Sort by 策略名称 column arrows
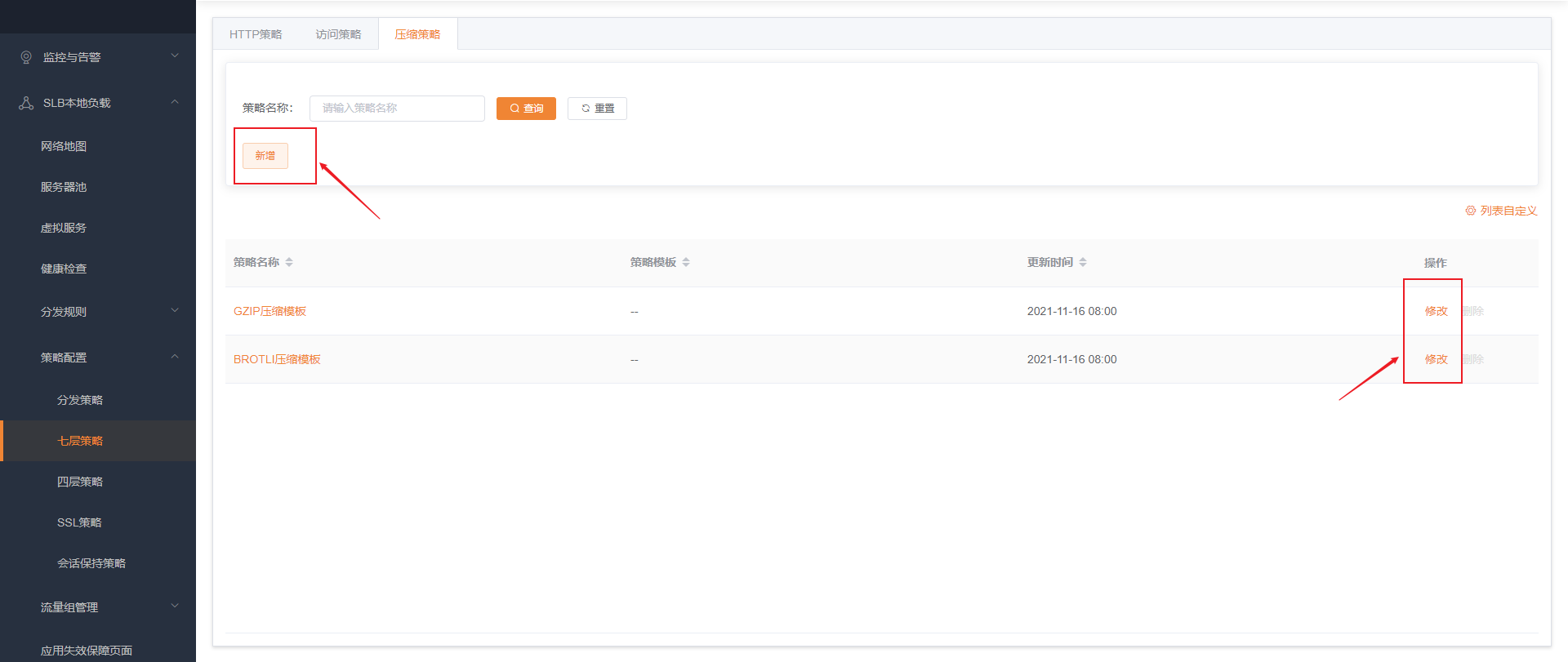The width and height of the screenshot is (1568, 662). coord(289,262)
